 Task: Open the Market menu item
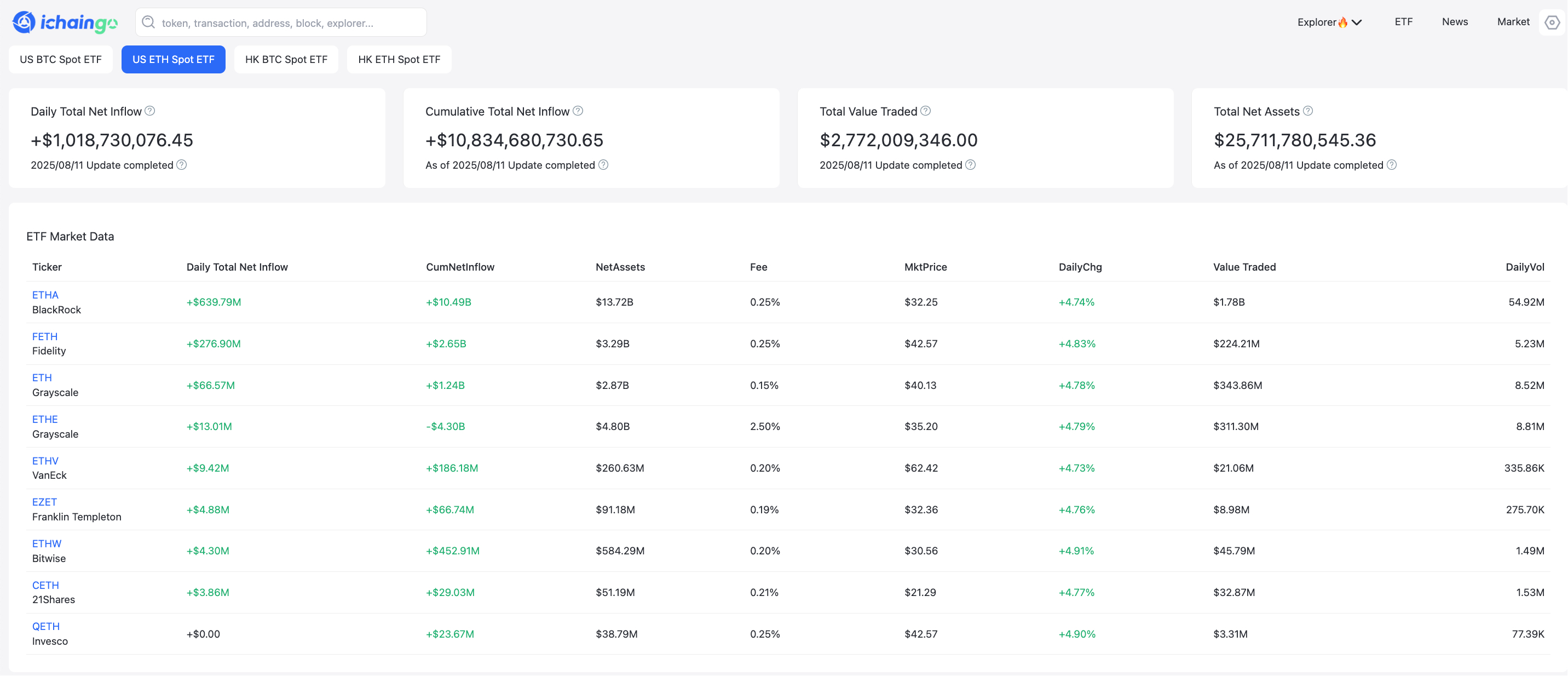pos(1513,22)
